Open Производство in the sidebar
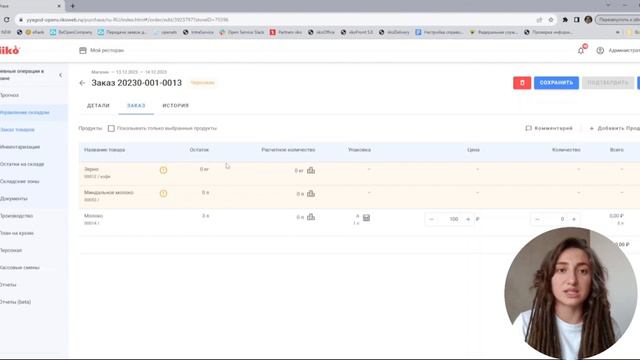Screen dimensions: 640x360 pos(16,216)
